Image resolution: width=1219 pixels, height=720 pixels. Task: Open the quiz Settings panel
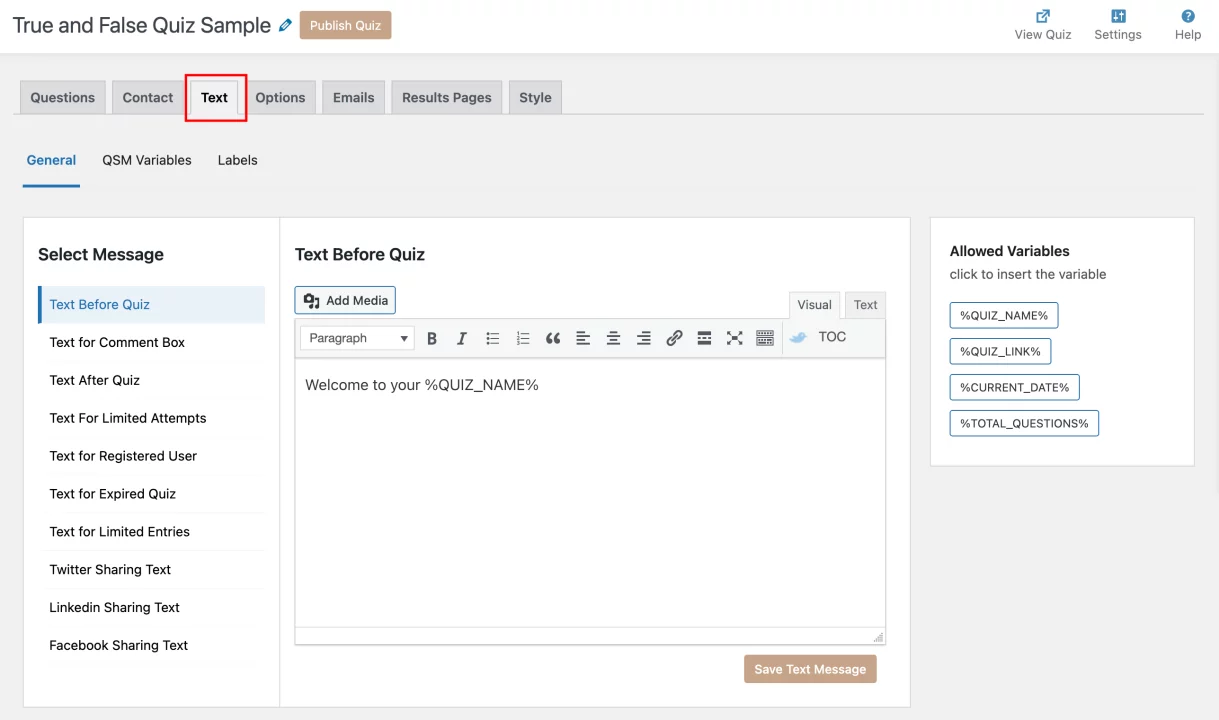[x=1117, y=24]
